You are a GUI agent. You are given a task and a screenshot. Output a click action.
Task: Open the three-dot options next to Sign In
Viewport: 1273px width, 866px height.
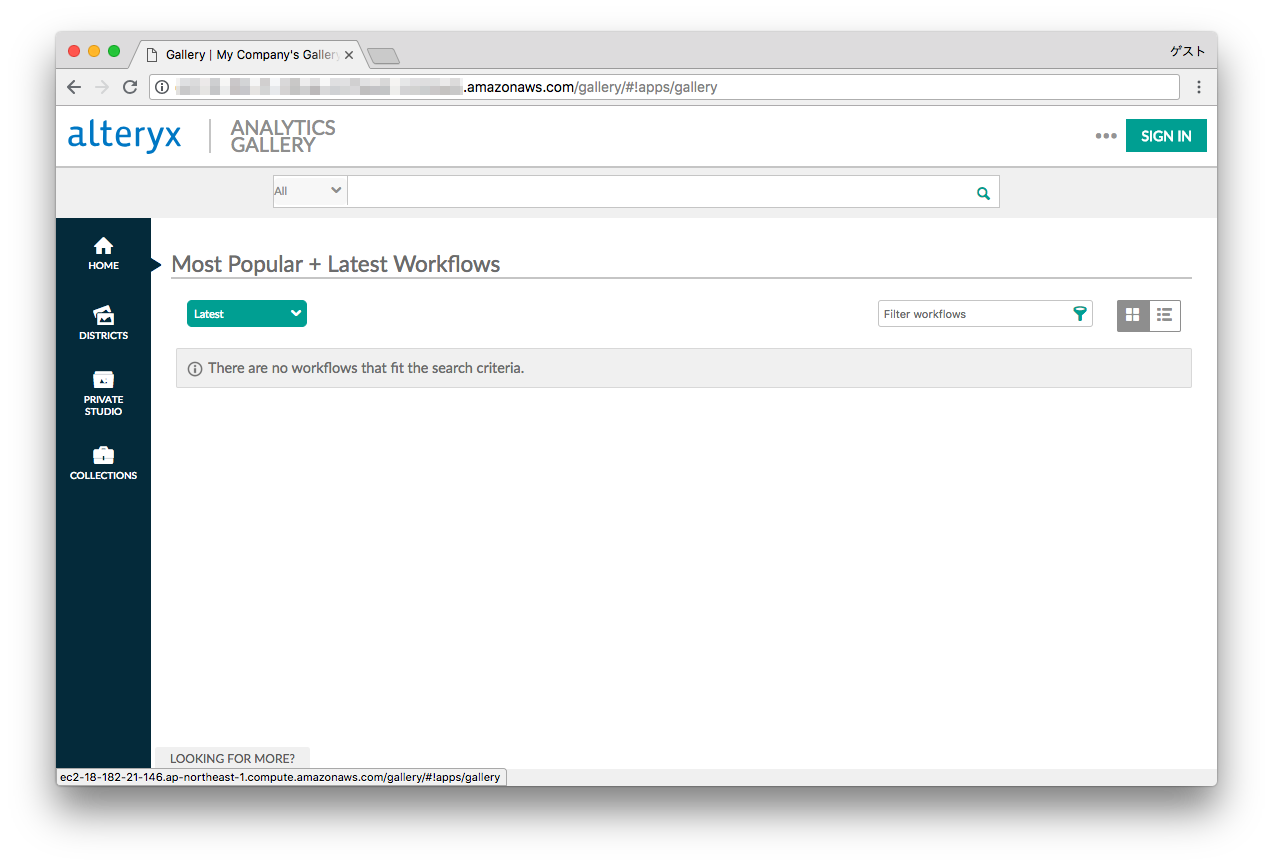[x=1105, y=135]
